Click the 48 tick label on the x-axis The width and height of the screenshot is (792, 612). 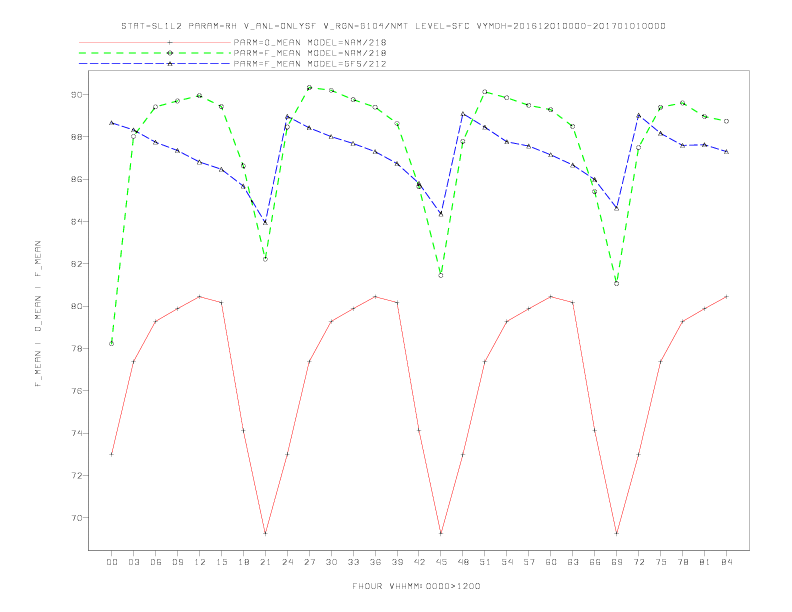pos(463,562)
